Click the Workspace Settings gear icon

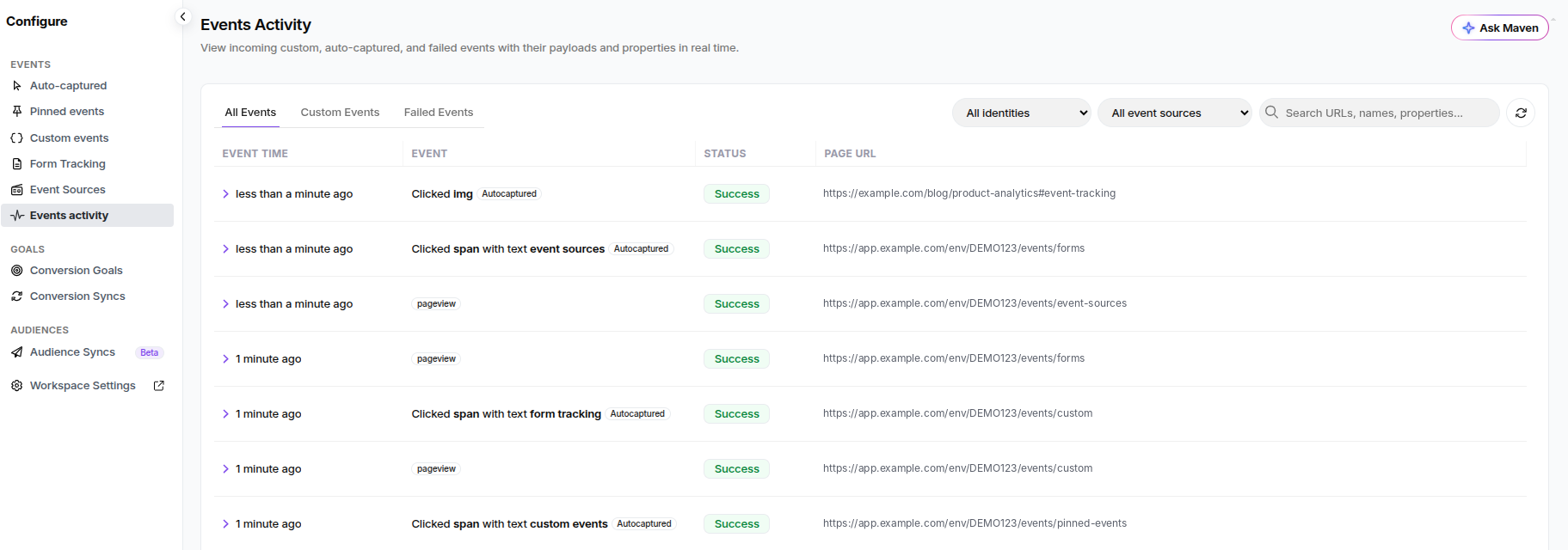pyautogui.click(x=17, y=386)
